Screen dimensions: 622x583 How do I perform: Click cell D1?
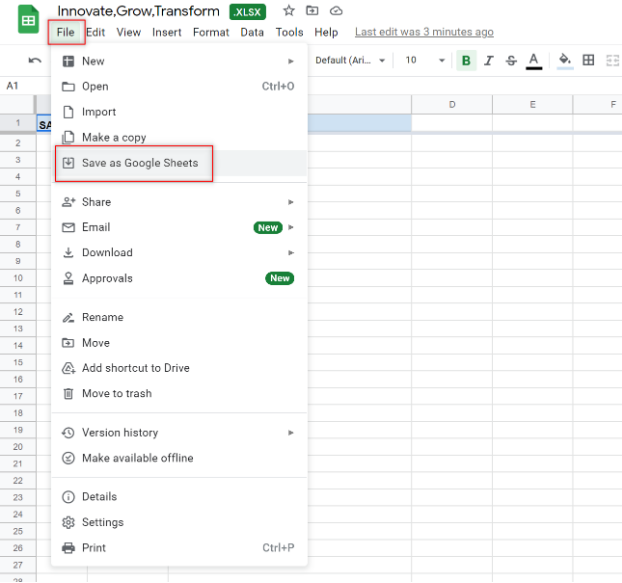coord(452,123)
